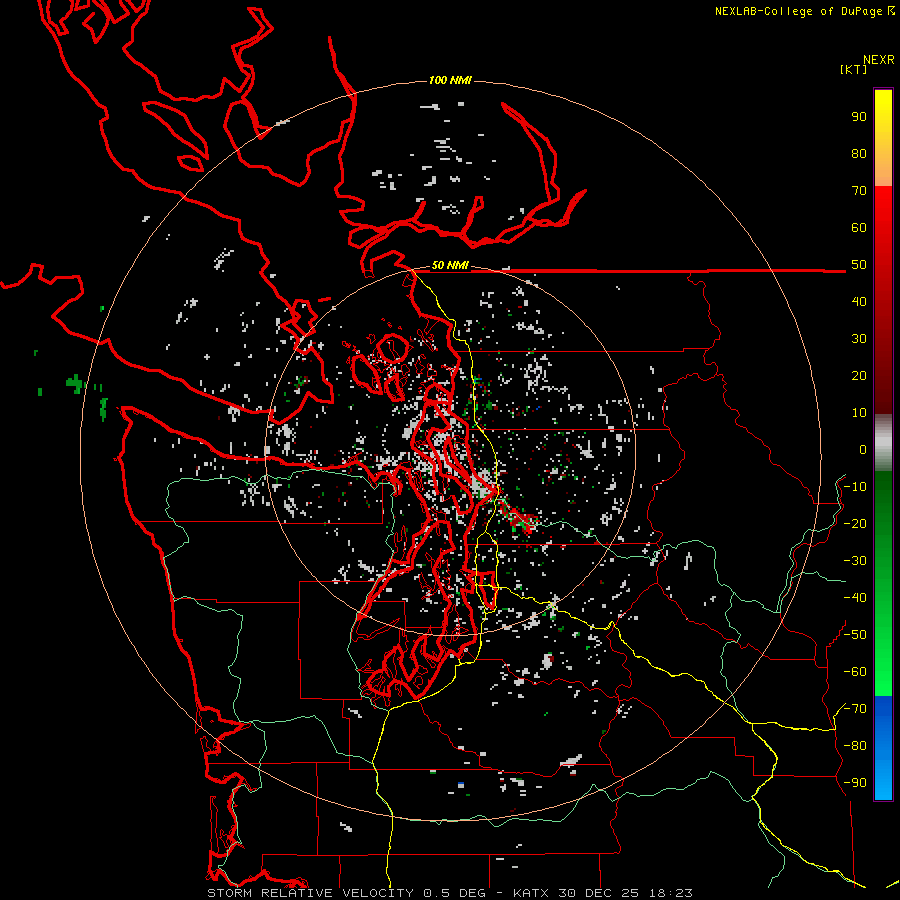Click the 100 NMI range ring label
This screenshot has height=900, width=900.
450,80
